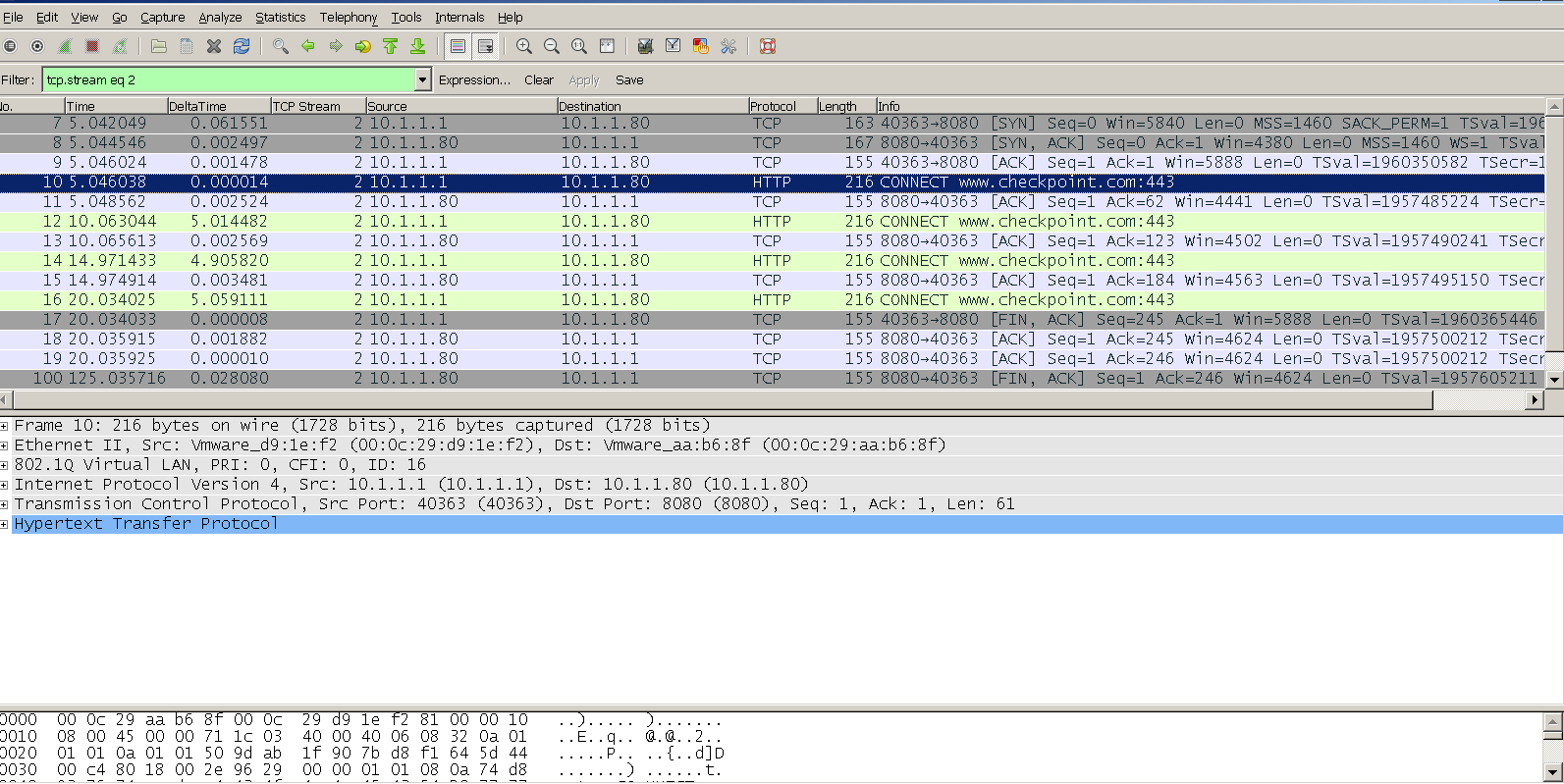Open the capture interfaces list icon

pyautogui.click(x=10, y=46)
